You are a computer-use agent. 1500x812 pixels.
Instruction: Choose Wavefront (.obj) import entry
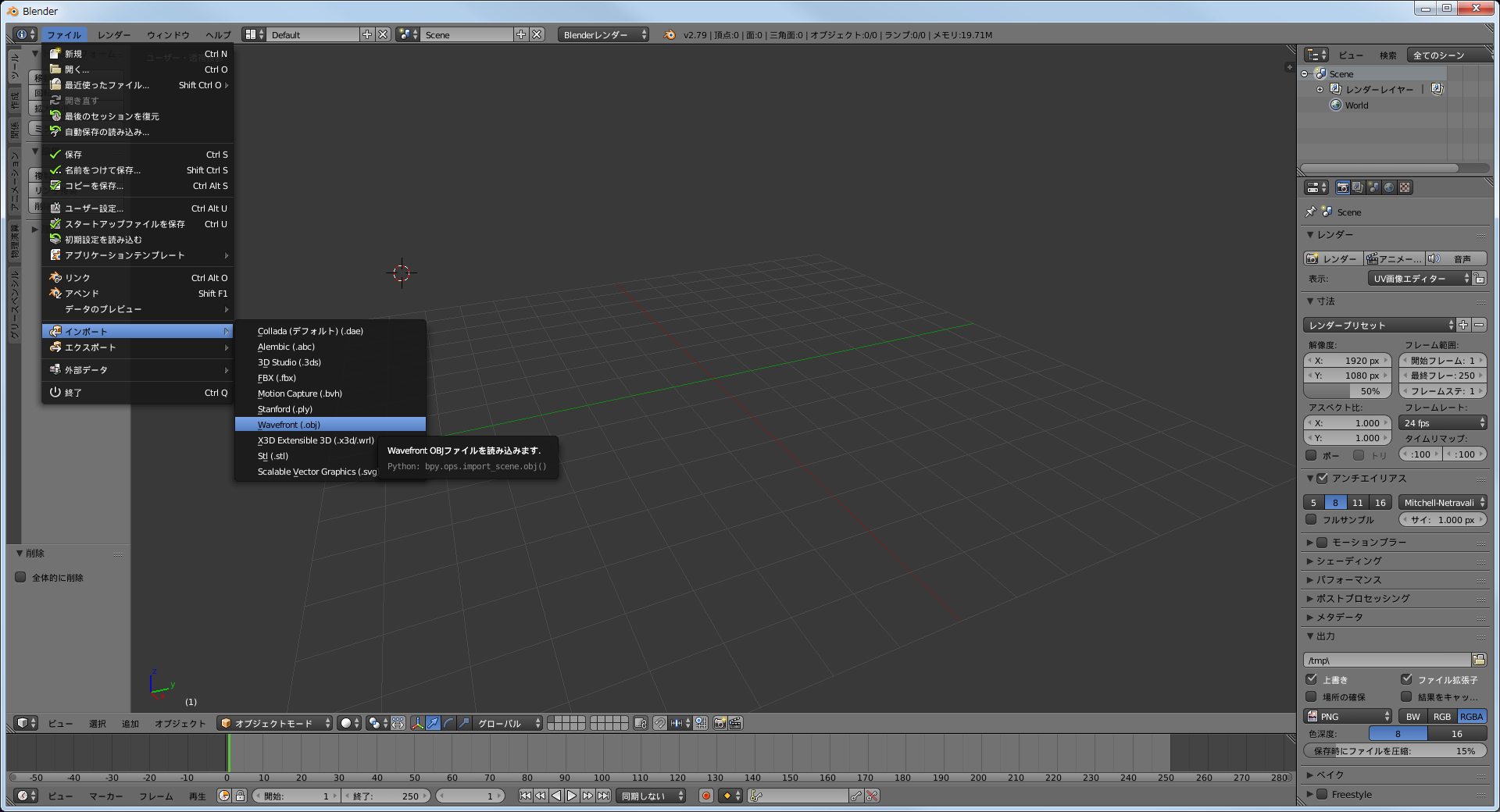coord(330,425)
